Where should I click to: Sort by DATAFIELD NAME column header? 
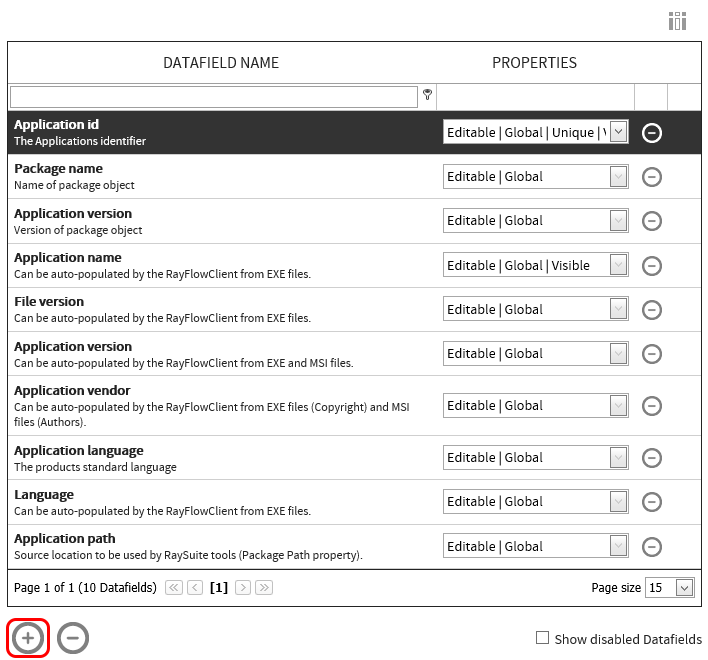221,63
